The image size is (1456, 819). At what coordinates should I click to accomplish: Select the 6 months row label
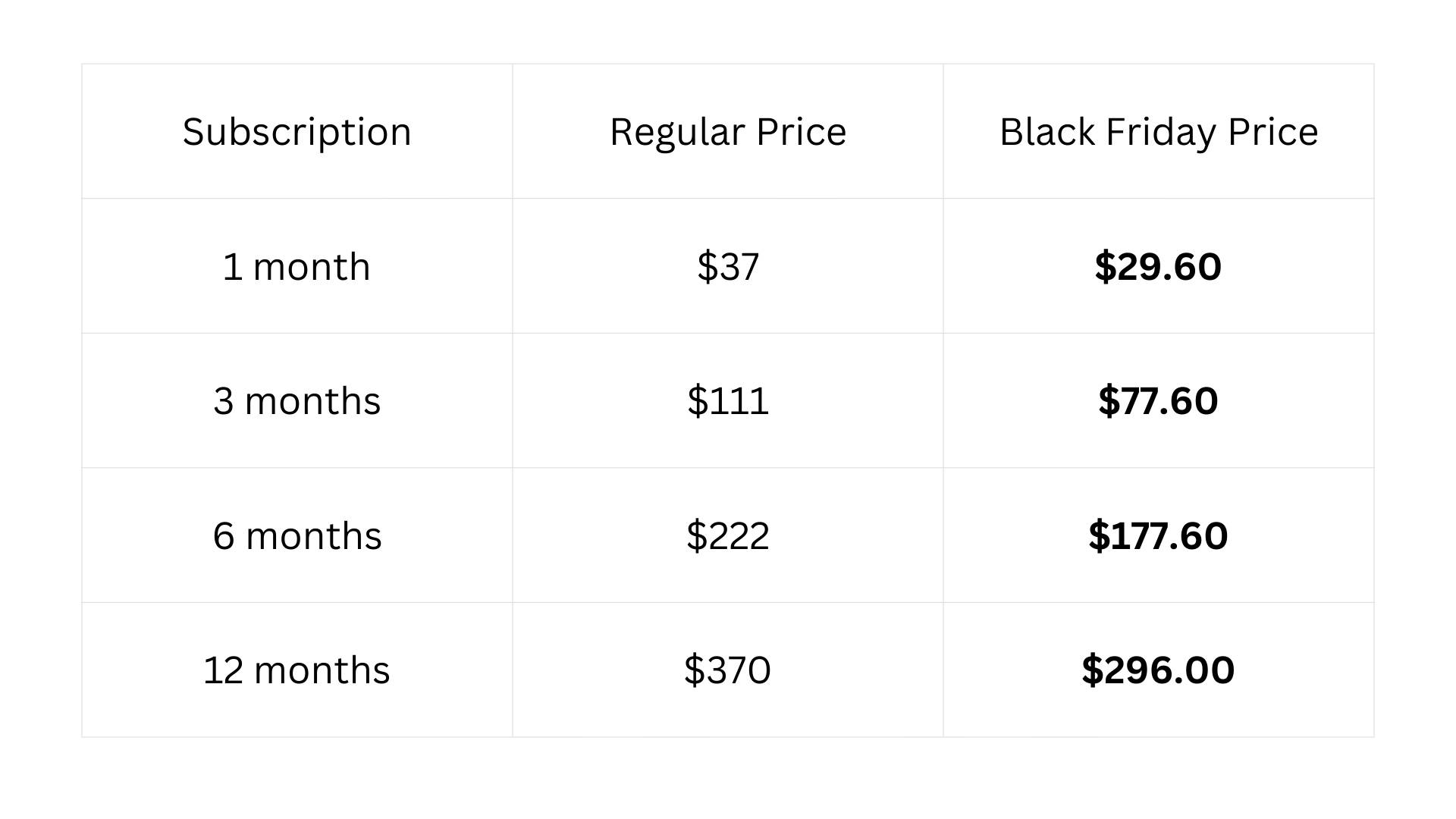coord(297,536)
